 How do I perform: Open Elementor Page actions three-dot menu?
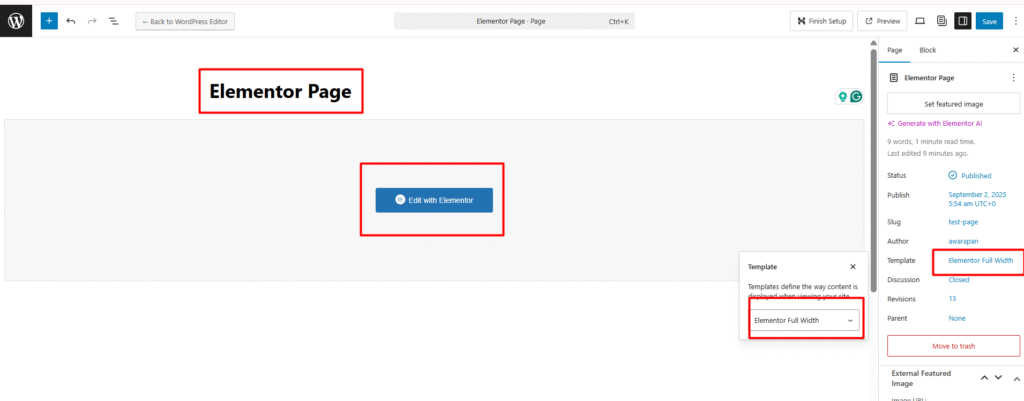1013,77
